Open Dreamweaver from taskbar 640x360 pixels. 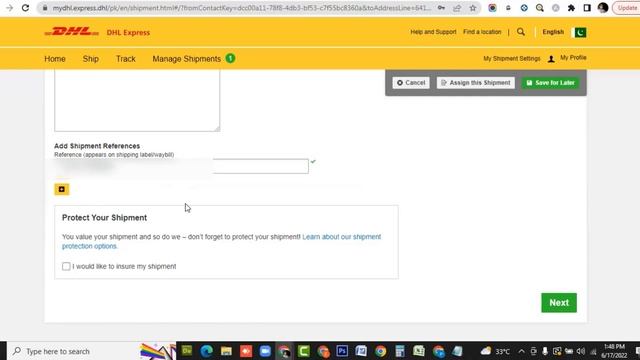[x=187, y=351]
